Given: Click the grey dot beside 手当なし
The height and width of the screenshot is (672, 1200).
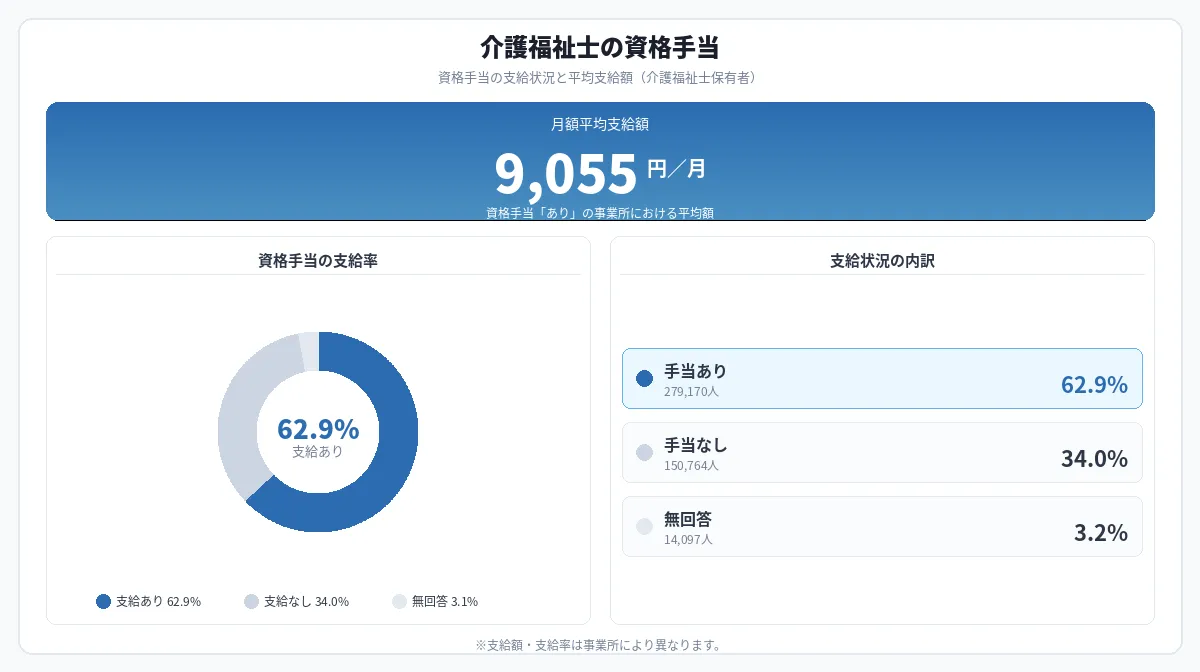Looking at the screenshot, I should coord(644,452).
